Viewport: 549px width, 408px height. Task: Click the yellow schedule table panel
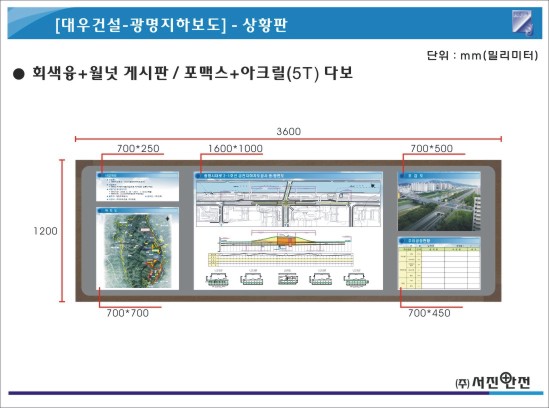pos(439,263)
